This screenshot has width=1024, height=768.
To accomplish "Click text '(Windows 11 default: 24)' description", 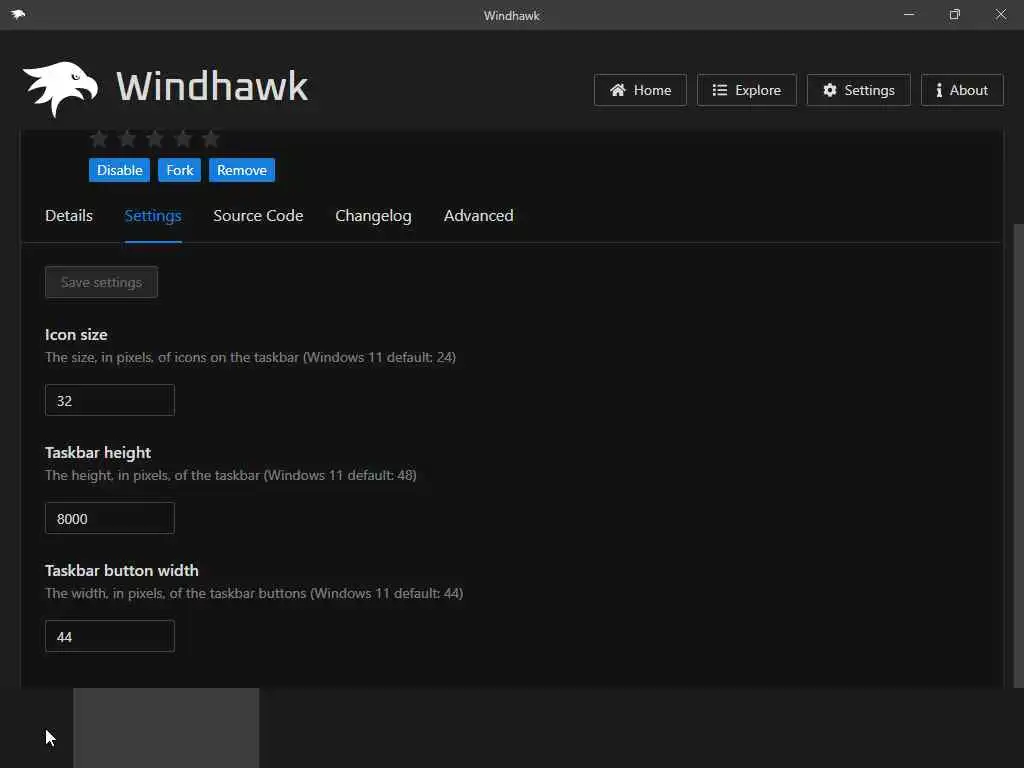I will 379,357.
